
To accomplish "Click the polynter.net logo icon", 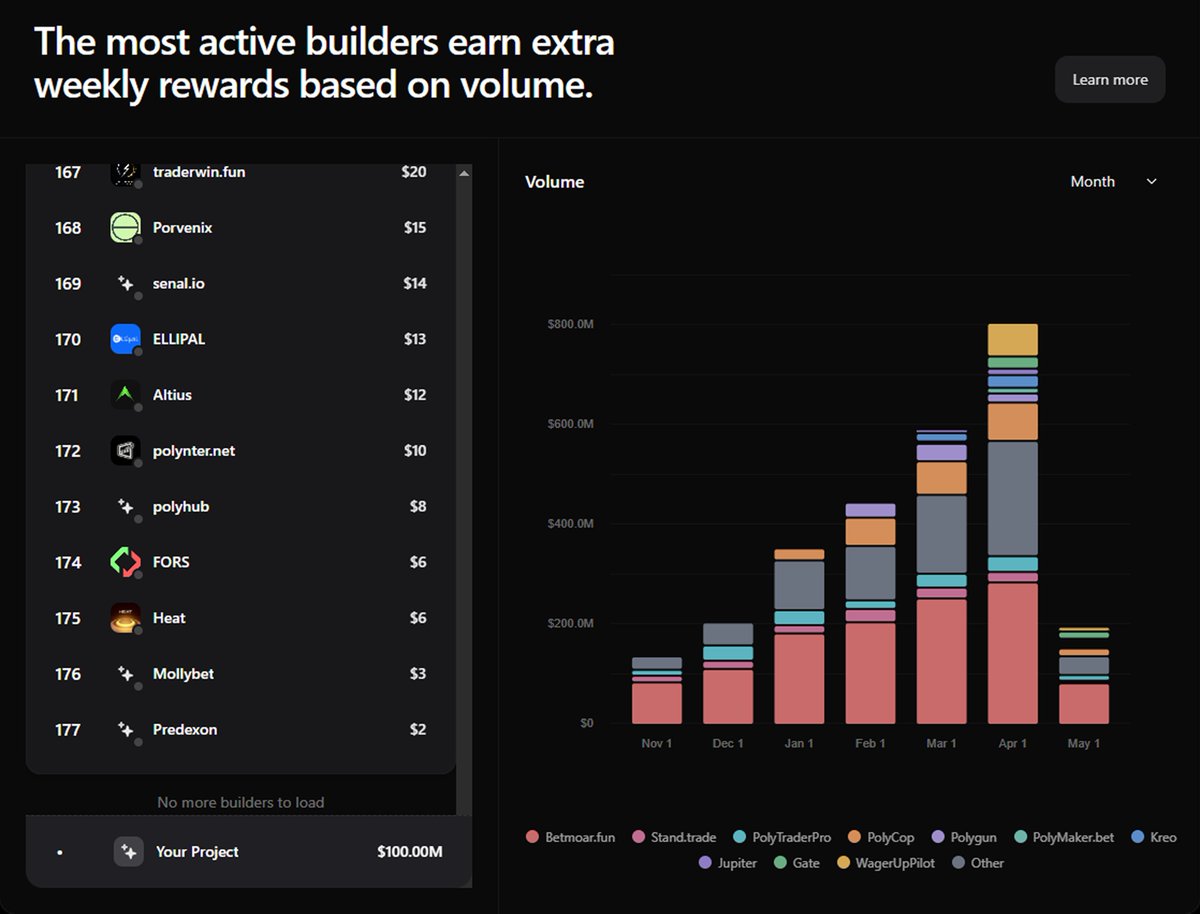I will click(x=125, y=451).
